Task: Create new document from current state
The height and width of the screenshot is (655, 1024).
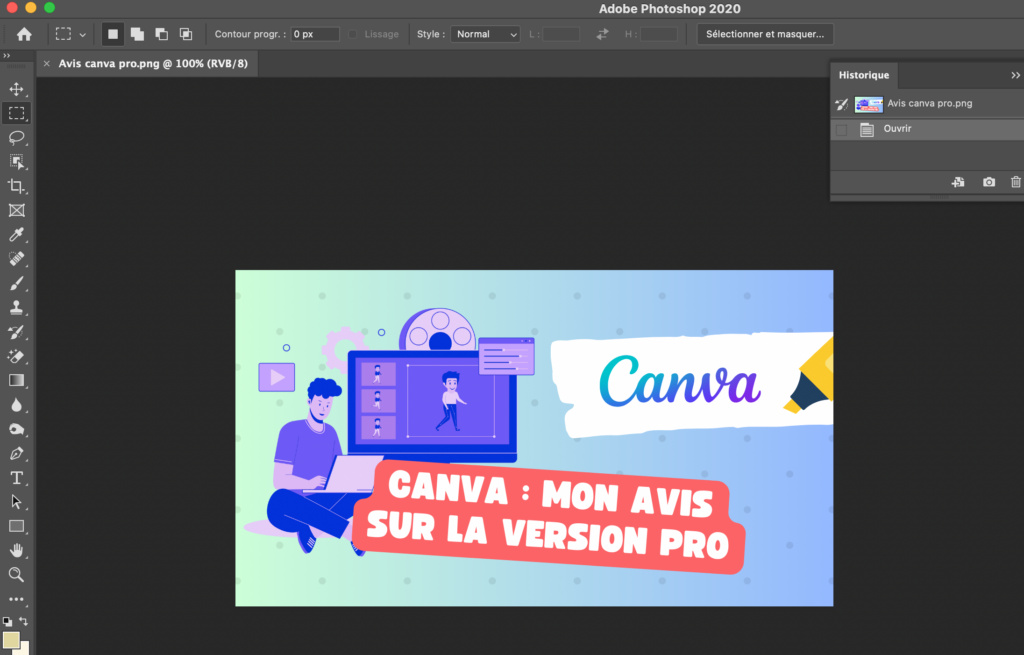Action: point(958,182)
